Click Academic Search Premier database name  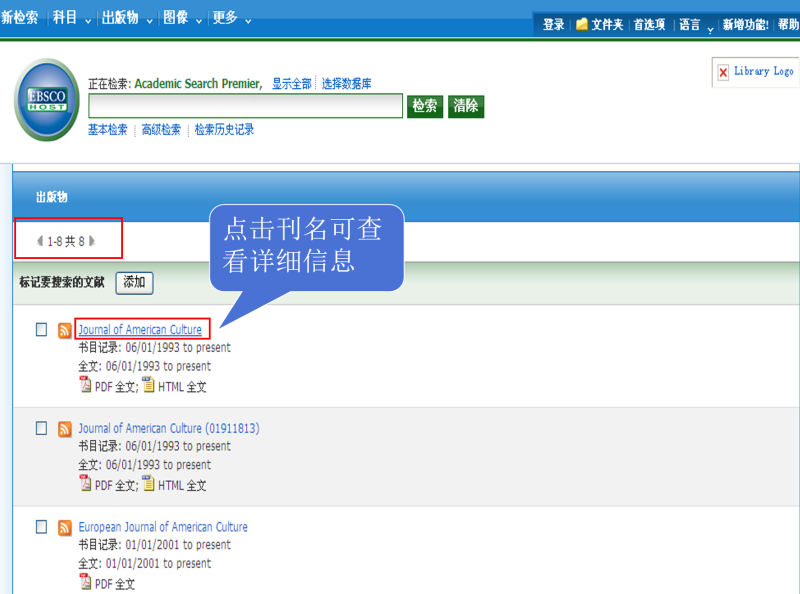198,84
